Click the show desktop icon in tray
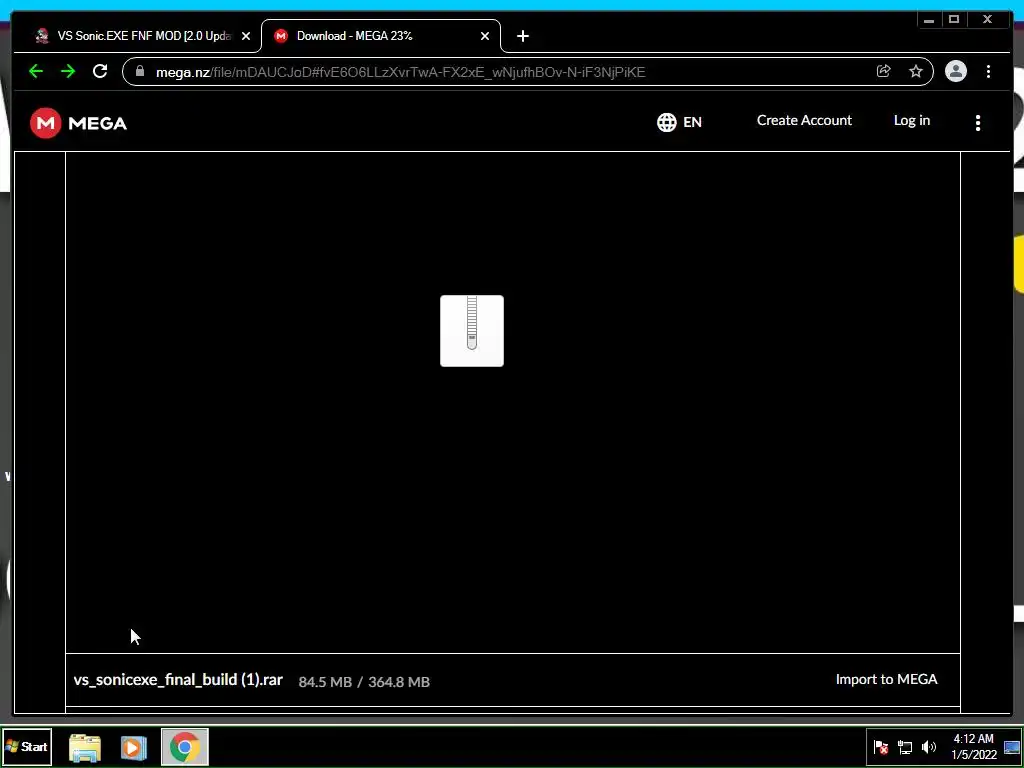Screen dimensions: 1024x768 (1012, 747)
